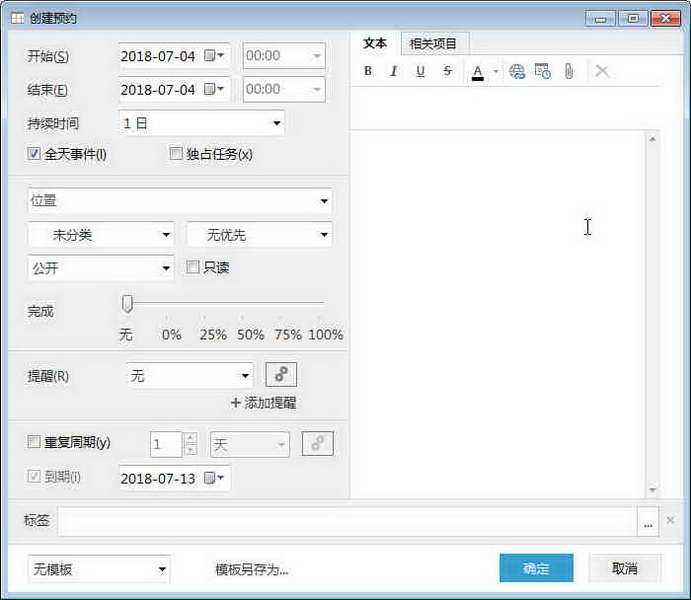Apply strikethrough formatting
Image resolution: width=691 pixels, height=600 pixels.
click(447, 71)
